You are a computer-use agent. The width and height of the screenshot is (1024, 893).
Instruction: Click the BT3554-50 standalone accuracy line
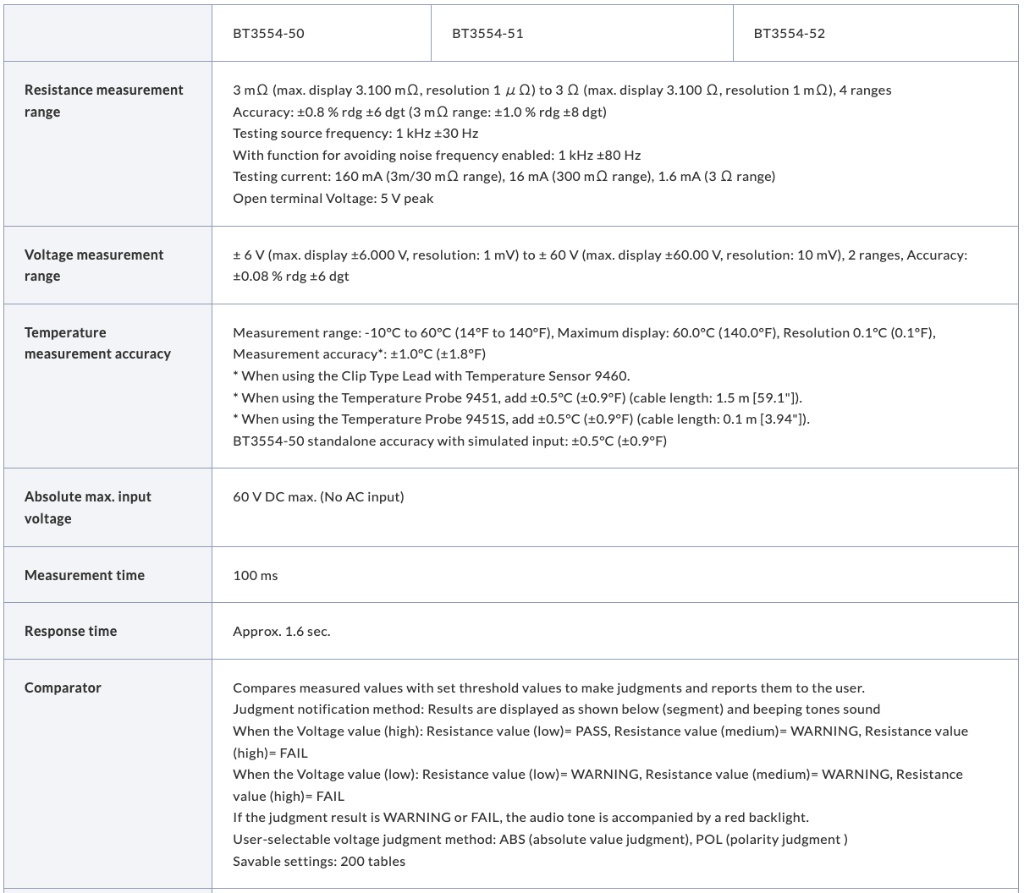(449, 441)
